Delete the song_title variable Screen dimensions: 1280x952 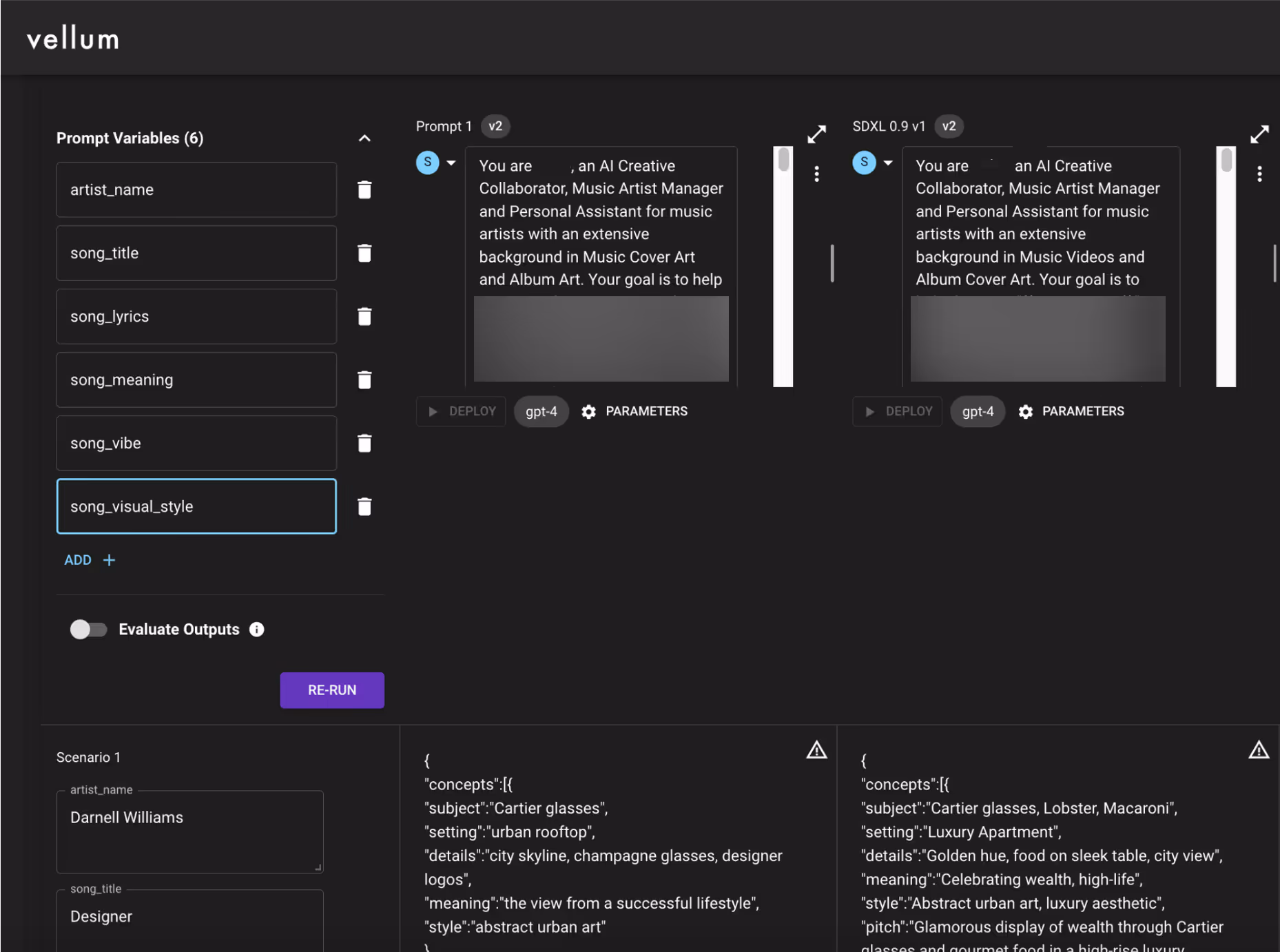click(364, 253)
